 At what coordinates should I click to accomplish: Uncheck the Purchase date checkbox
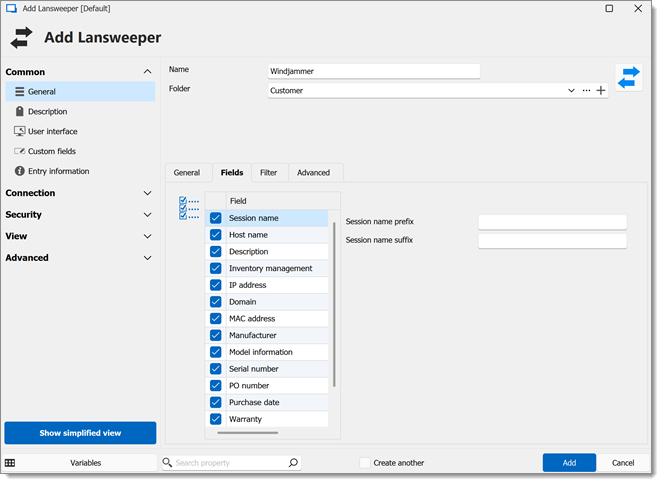tap(216, 402)
